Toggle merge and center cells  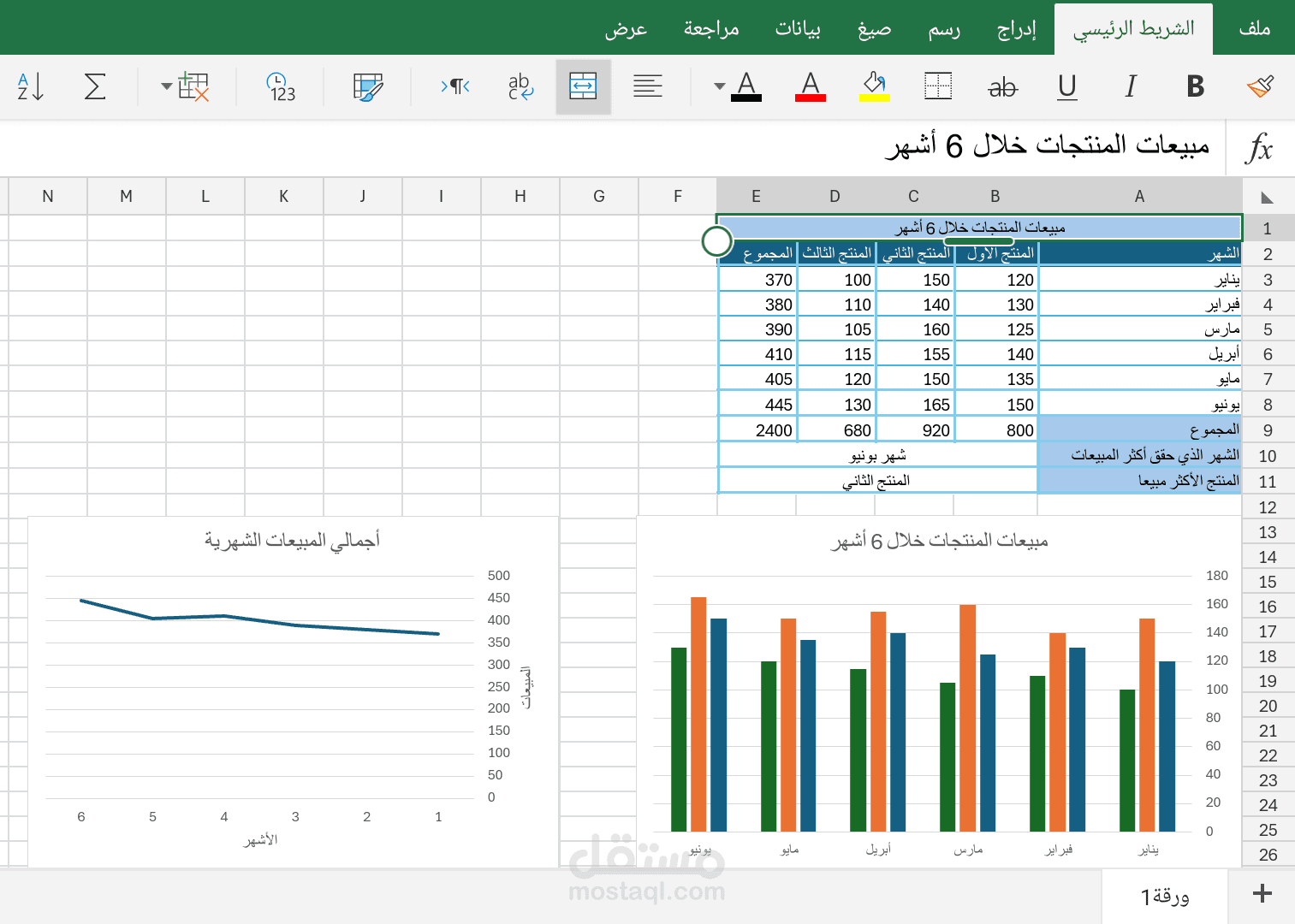point(583,86)
